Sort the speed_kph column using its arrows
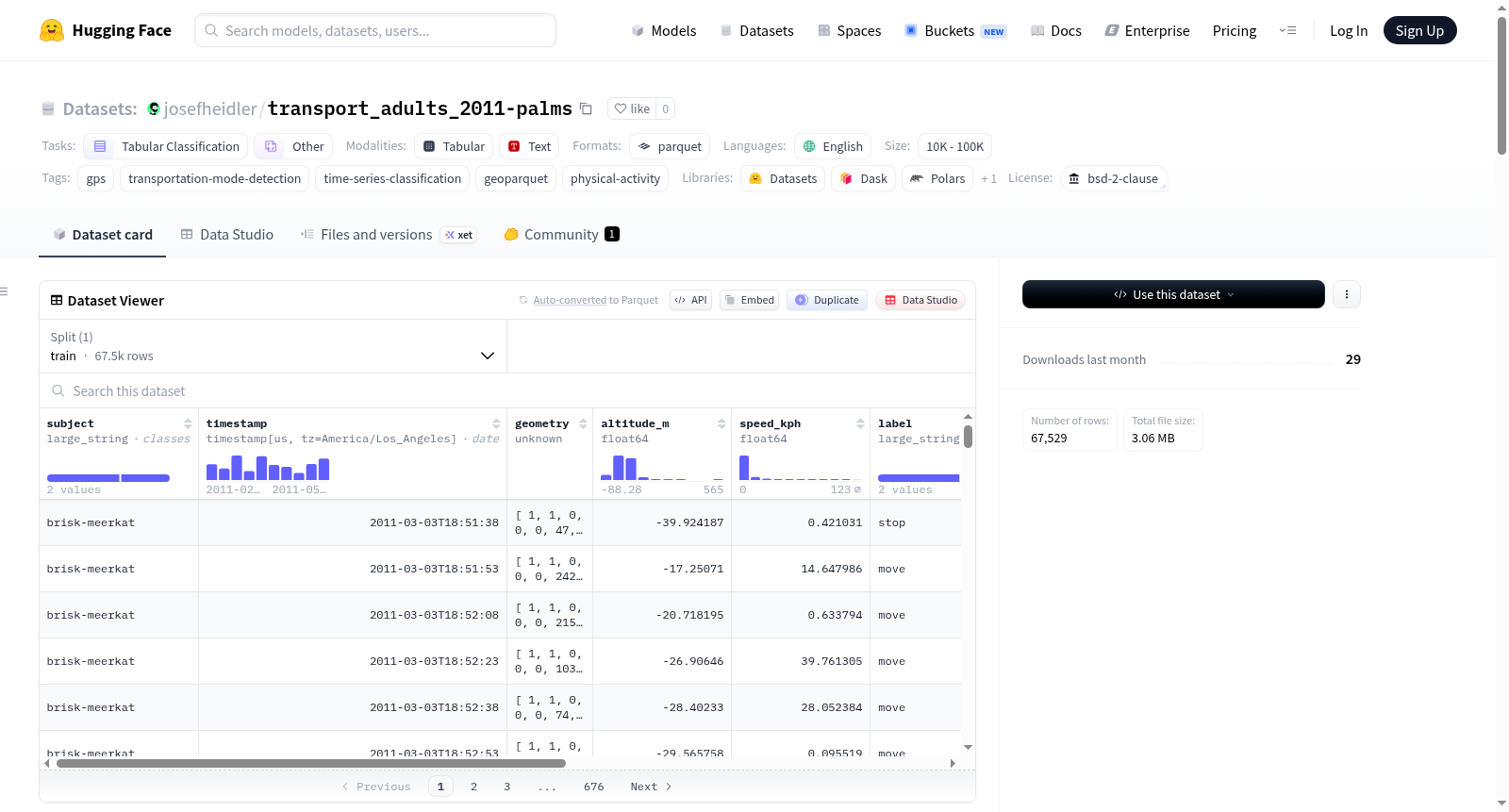This screenshot has height=812, width=1509. 860,423
